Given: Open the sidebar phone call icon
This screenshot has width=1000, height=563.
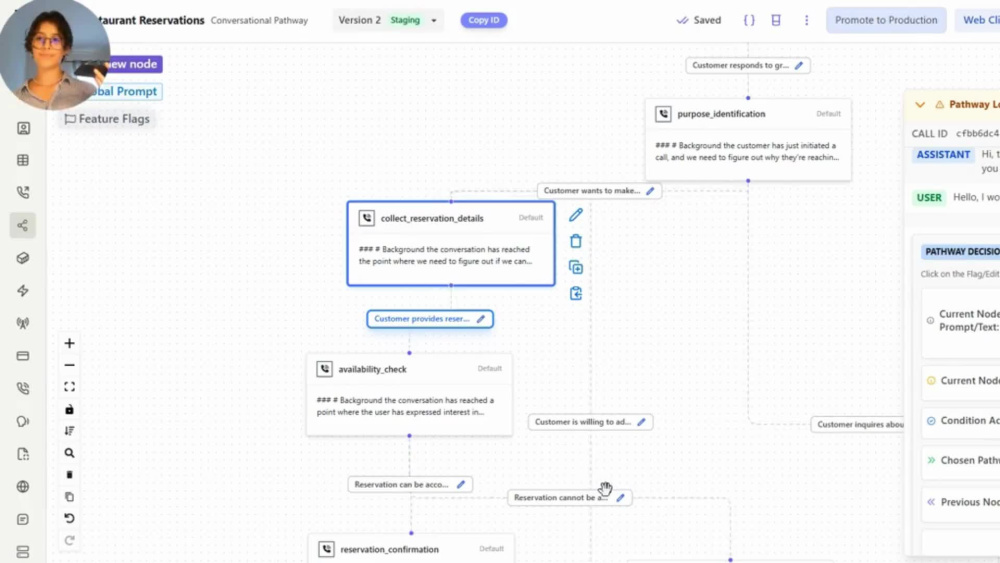Looking at the screenshot, I should pyautogui.click(x=23, y=192).
